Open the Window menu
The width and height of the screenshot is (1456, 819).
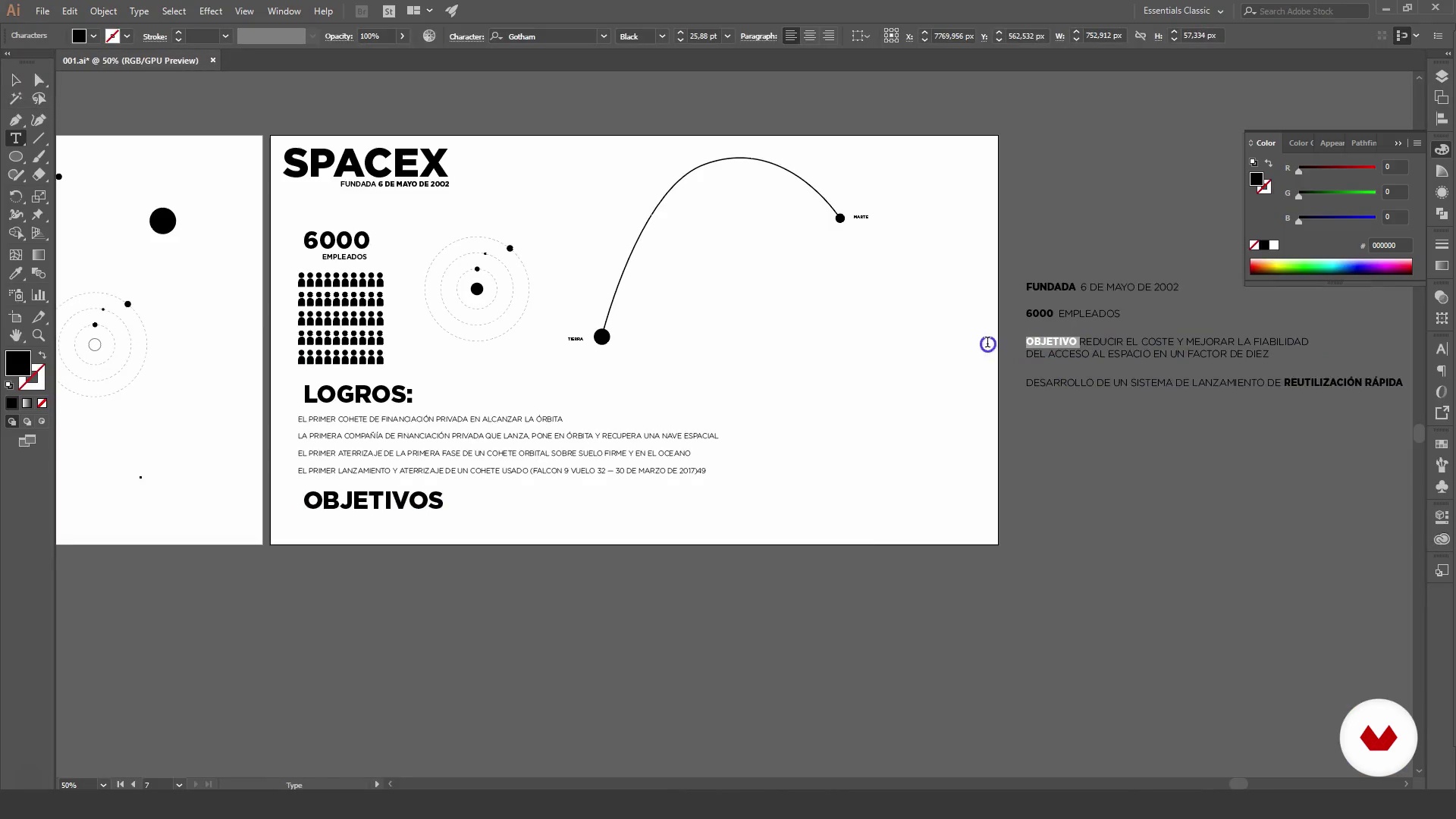coord(284,11)
